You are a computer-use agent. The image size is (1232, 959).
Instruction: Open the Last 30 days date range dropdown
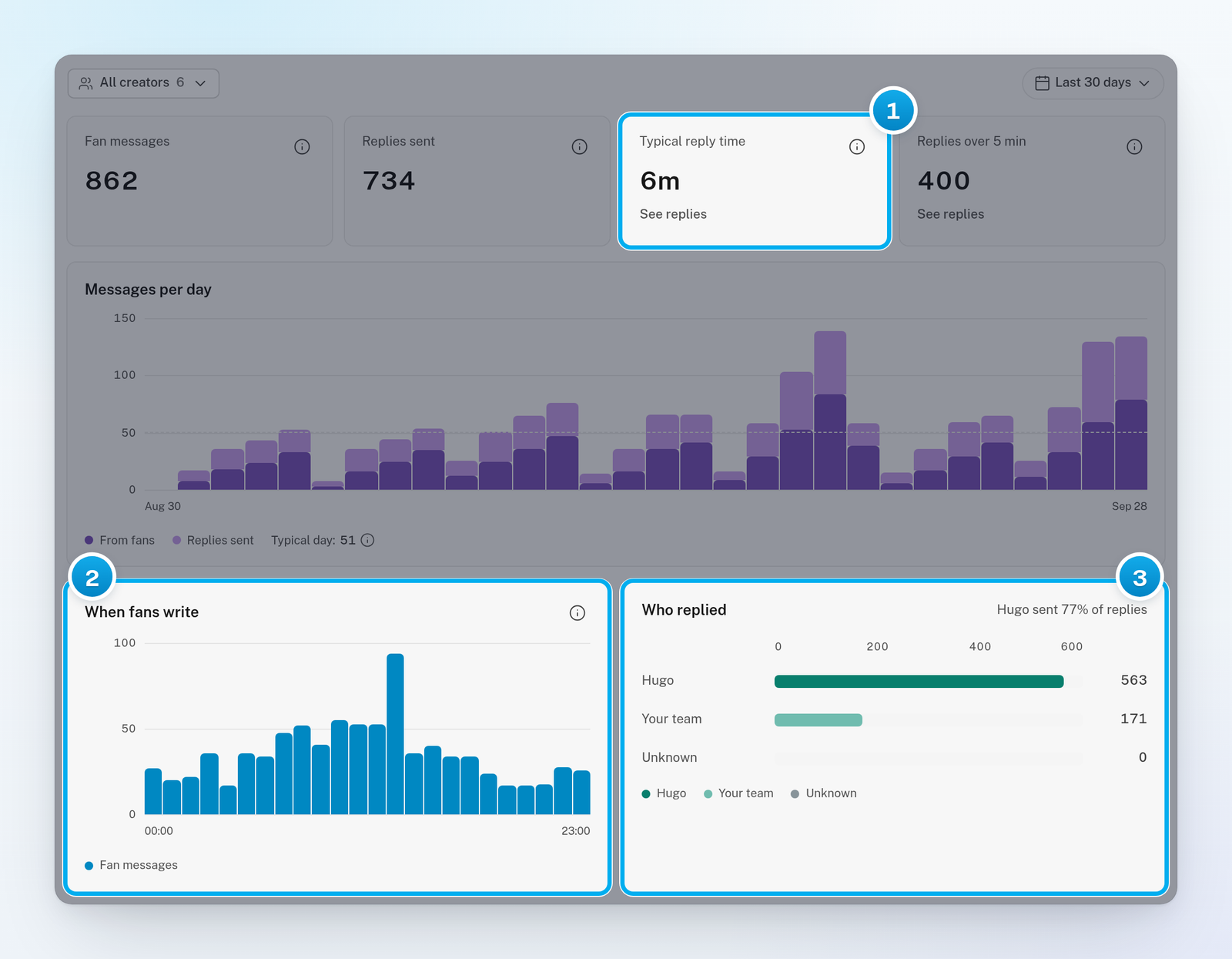pos(1093,83)
